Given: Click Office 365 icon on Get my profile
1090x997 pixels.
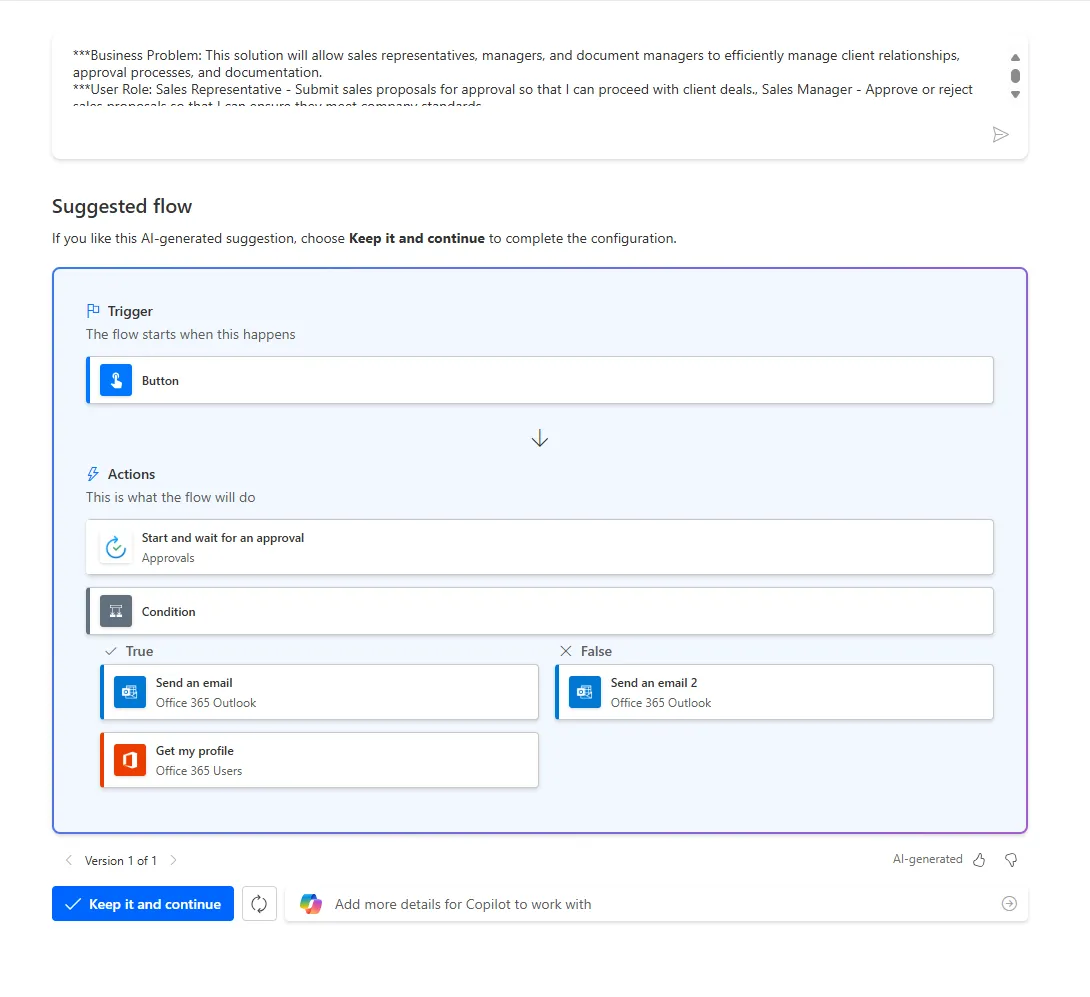Looking at the screenshot, I should (130, 760).
